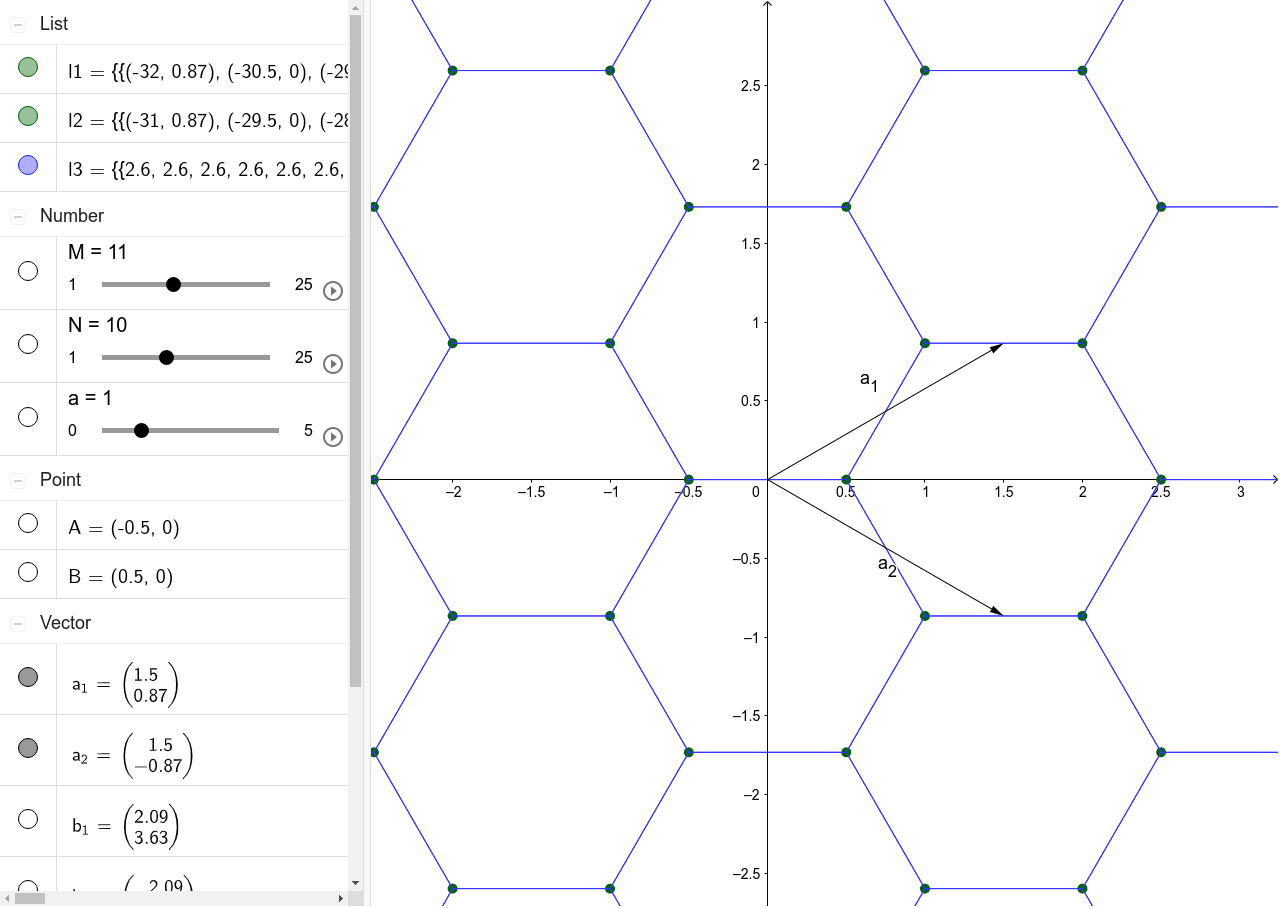Hide list l2 via green circle
This screenshot has height=908, width=1280.
pyautogui.click(x=28, y=117)
